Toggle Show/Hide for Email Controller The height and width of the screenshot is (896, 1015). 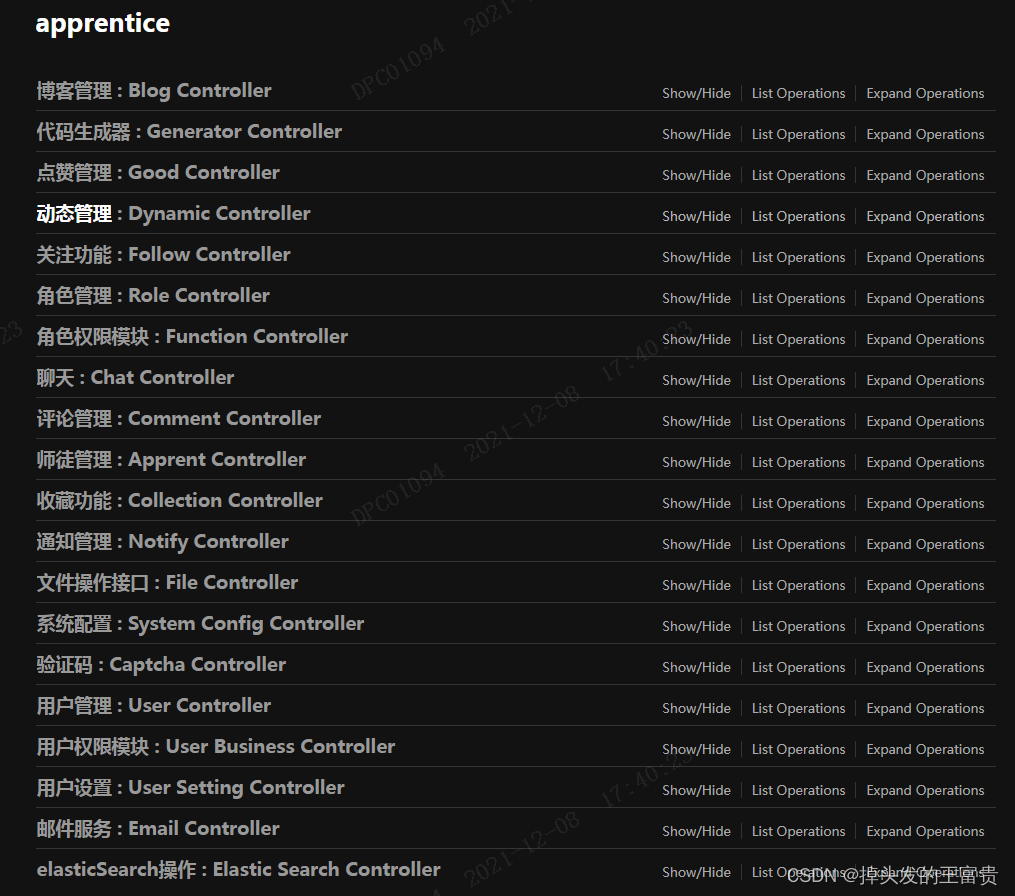[x=697, y=831]
